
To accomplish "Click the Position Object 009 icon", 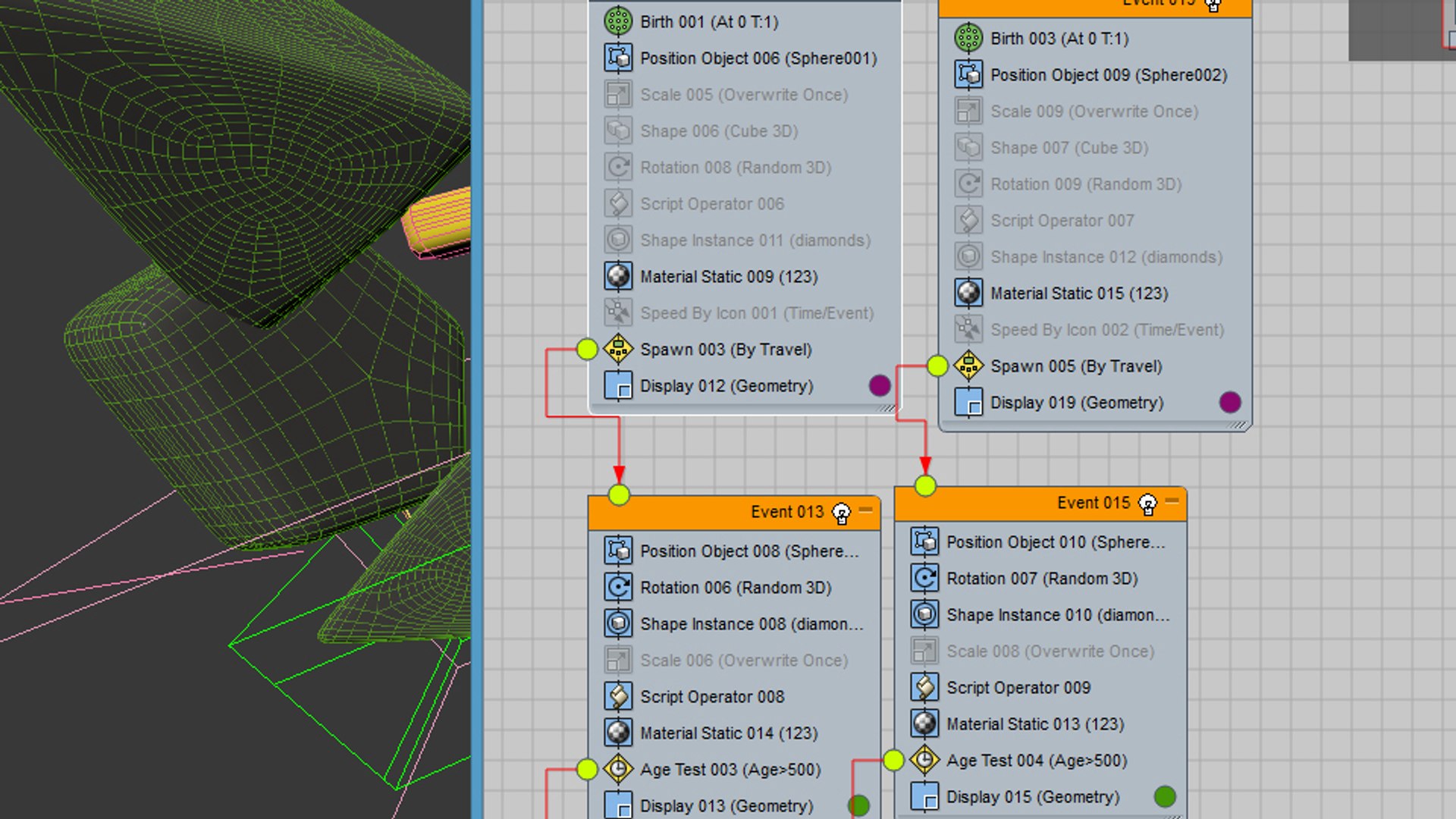I will [968, 74].
